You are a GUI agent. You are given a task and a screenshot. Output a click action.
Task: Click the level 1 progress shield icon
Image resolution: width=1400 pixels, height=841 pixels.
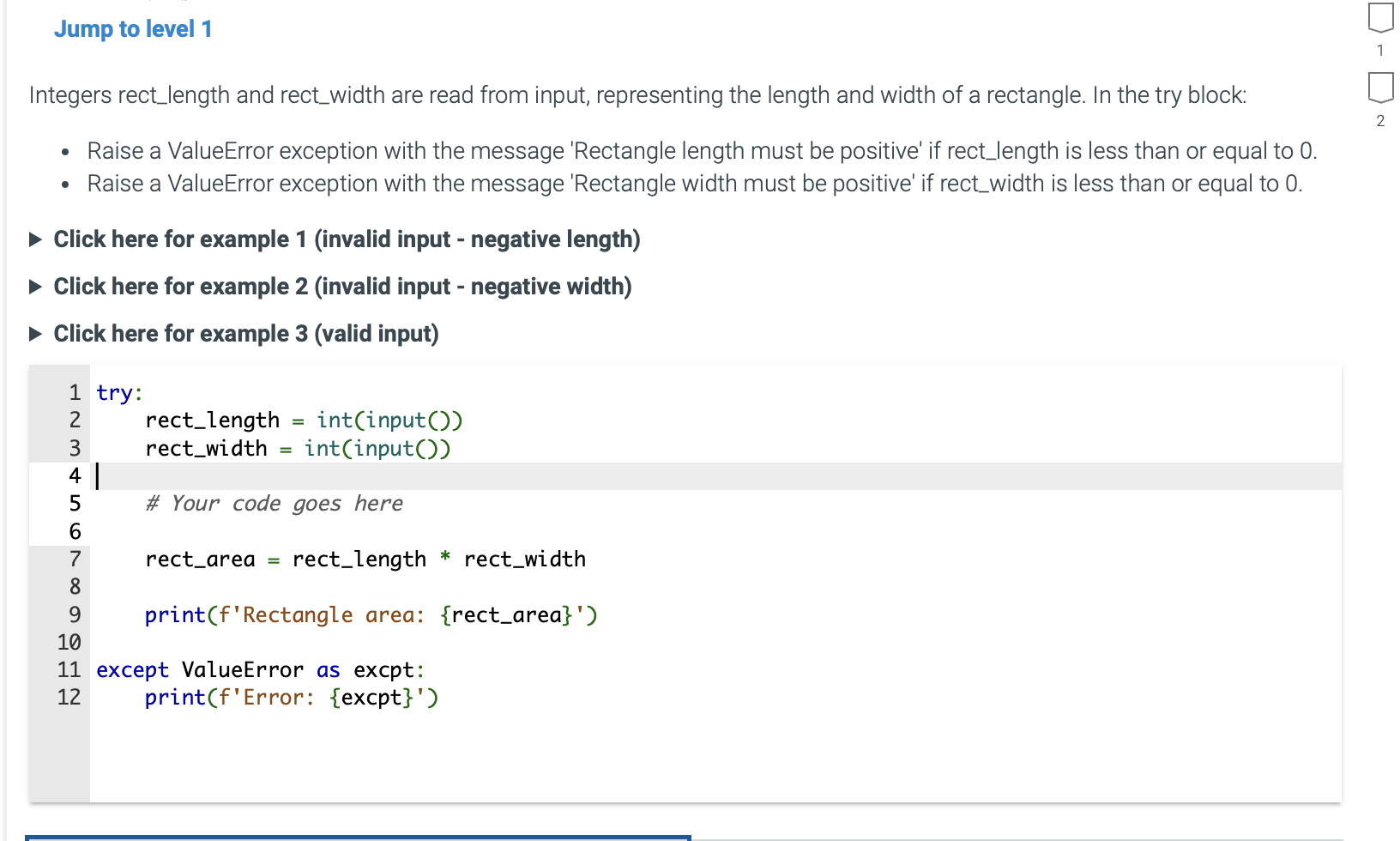(1379, 15)
